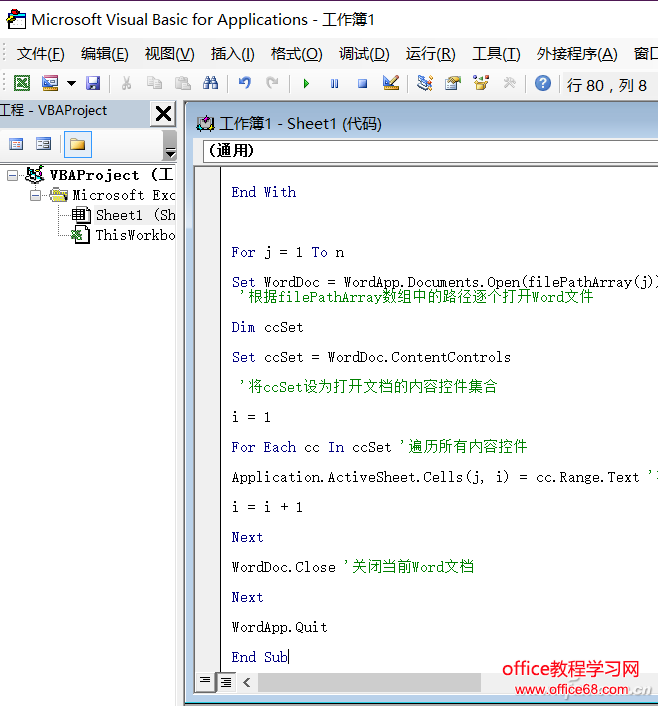Toggle Folders view in project panel
658x706 pixels.
click(x=77, y=145)
